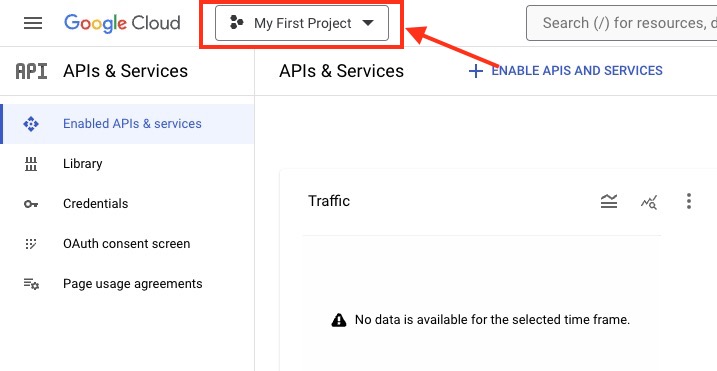Click the plus icon beside Enable APIs
Screen dimensions: 717x371
pyautogui.click(x=476, y=71)
